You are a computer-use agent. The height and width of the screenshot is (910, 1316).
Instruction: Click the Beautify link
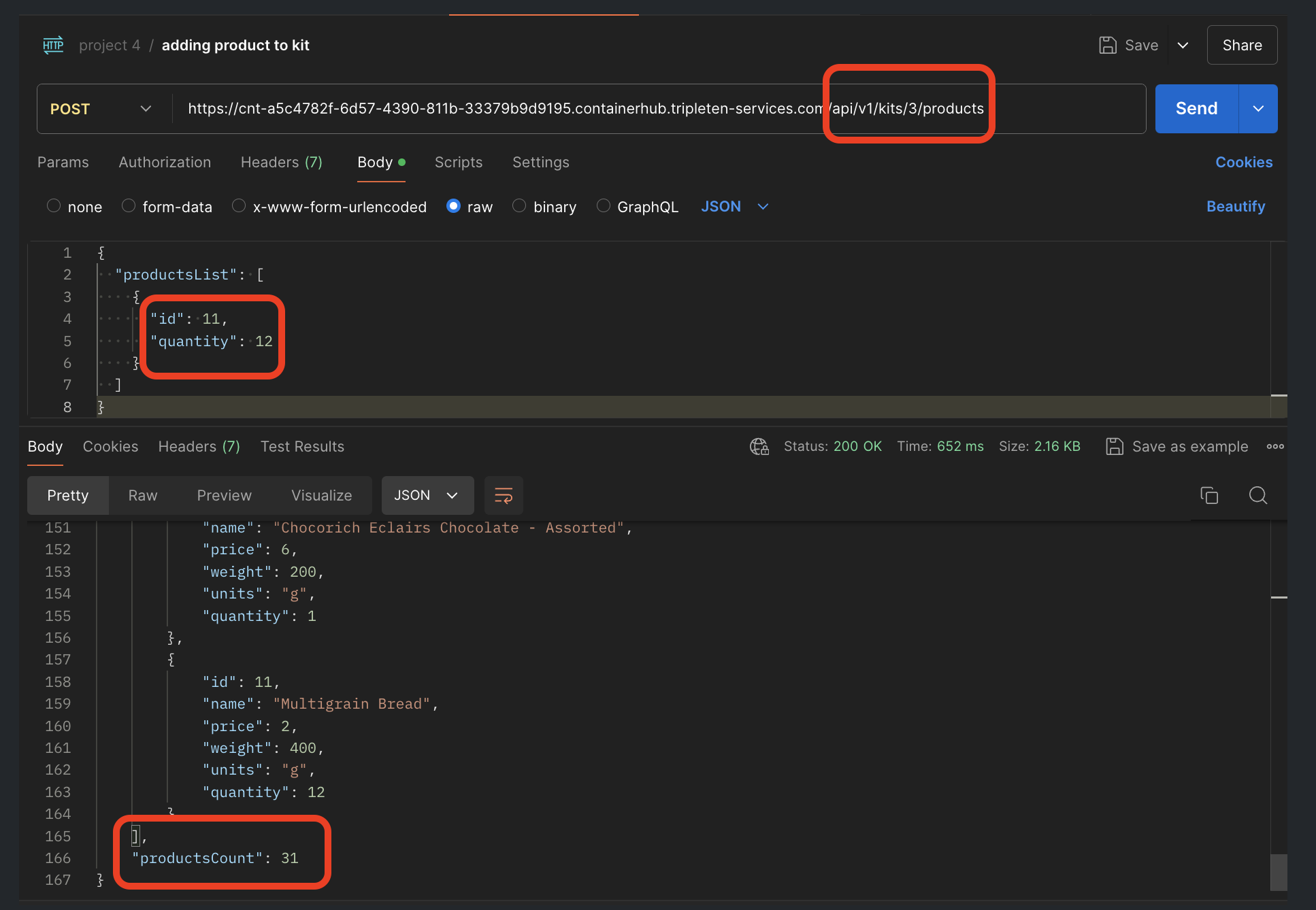[1236, 206]
